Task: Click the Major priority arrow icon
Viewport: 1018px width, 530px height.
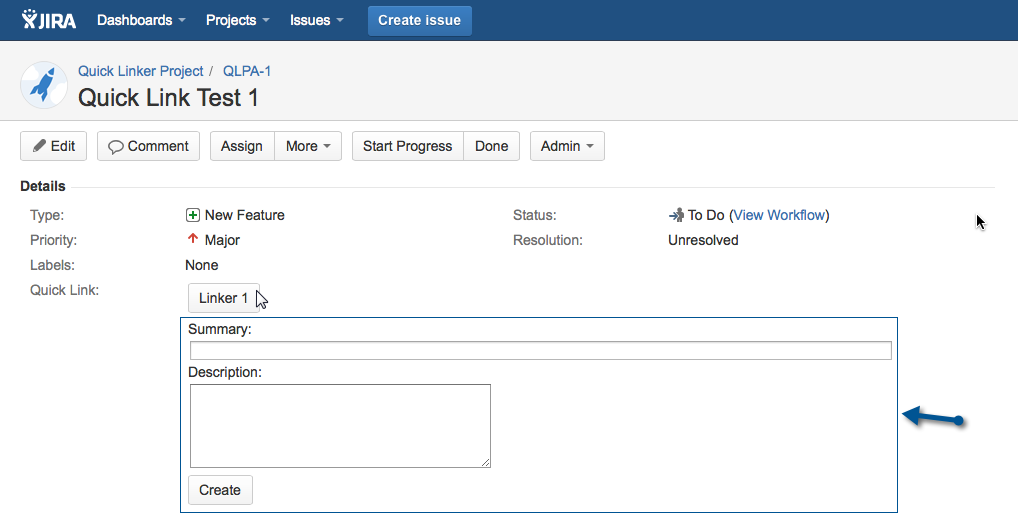Action: click(193, 240)
